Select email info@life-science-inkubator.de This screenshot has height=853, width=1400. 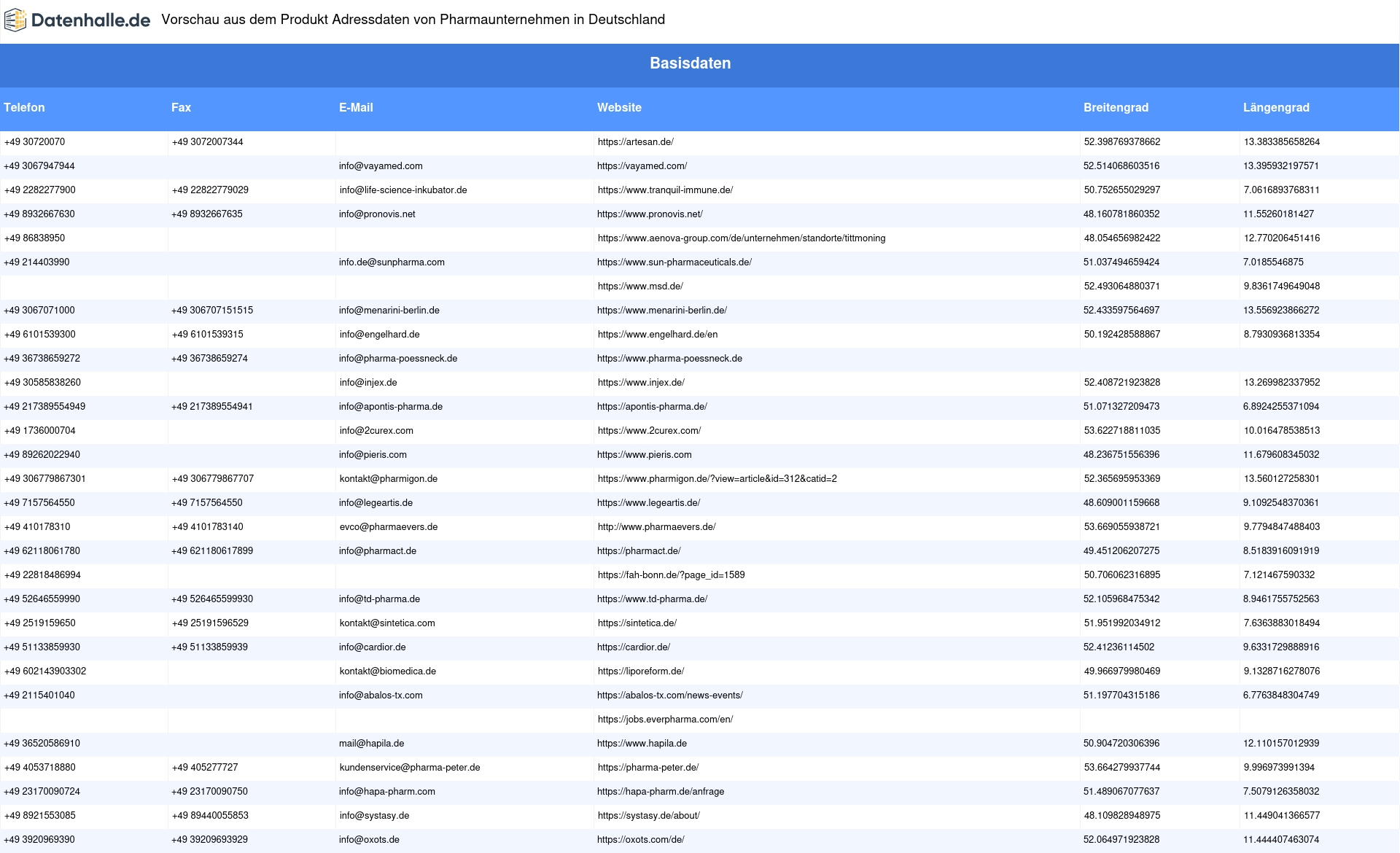(x=403, y=190)
